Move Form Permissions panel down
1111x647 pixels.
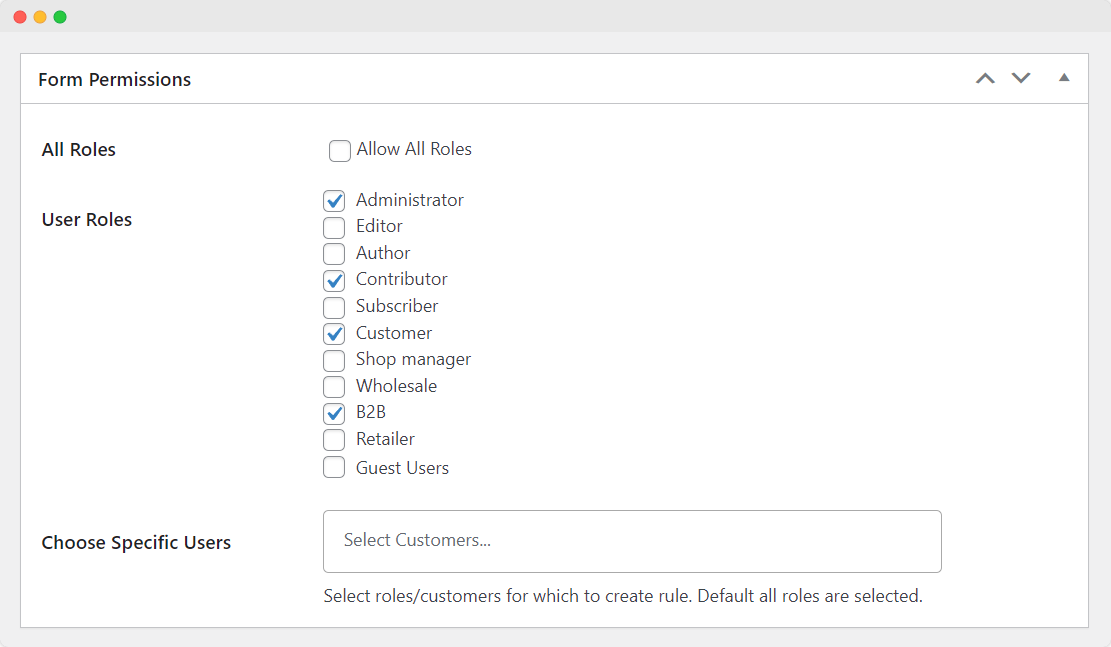pos(1021,78)
